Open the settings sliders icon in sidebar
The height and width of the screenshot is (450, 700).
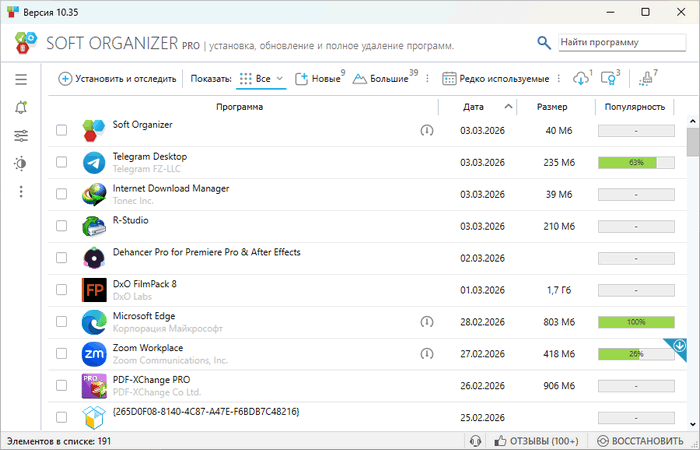21,135
